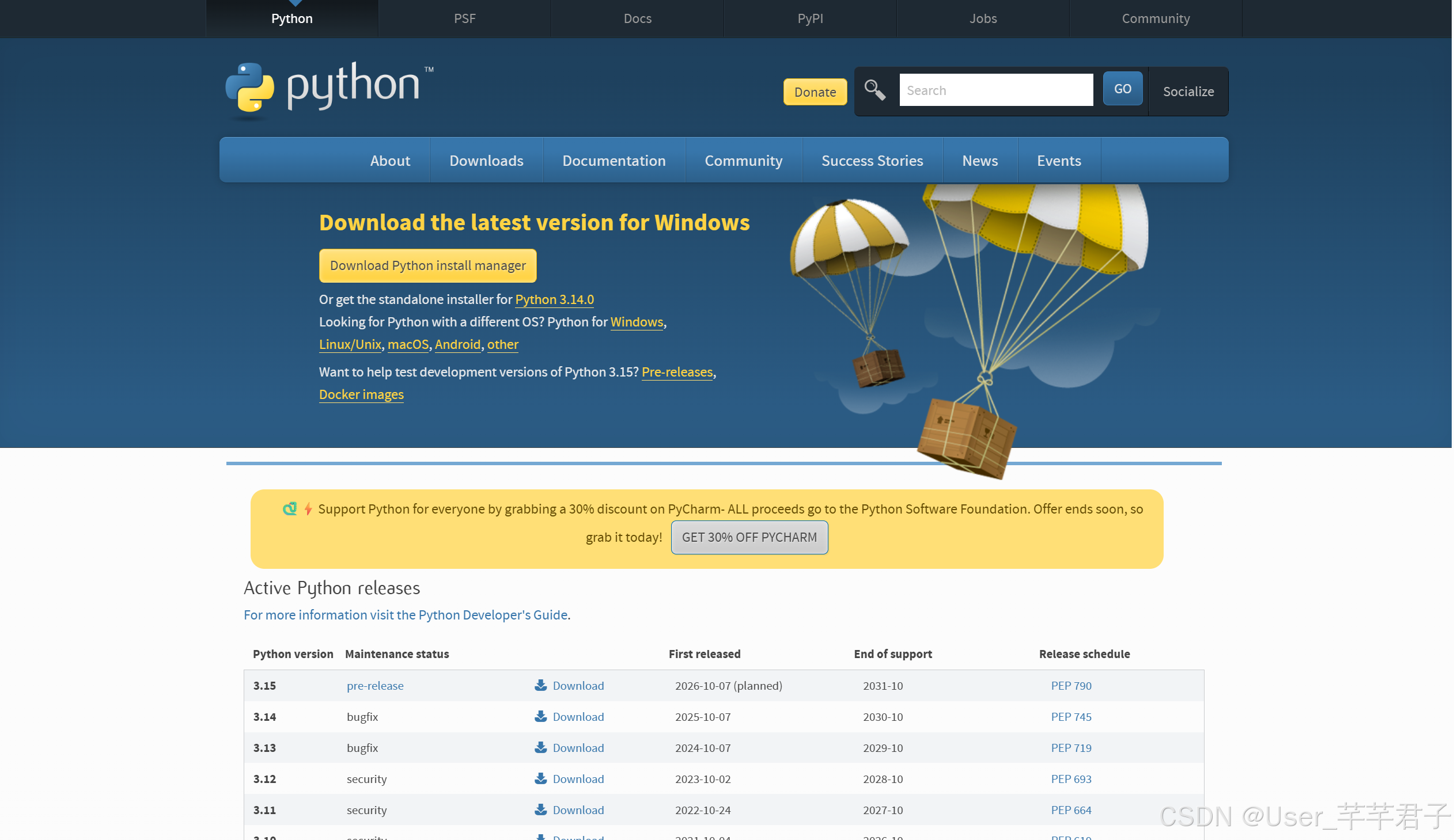Click the download arrow icon for Python 3.14
Screen dimensions: 1454x840
(x=540, y=717)
